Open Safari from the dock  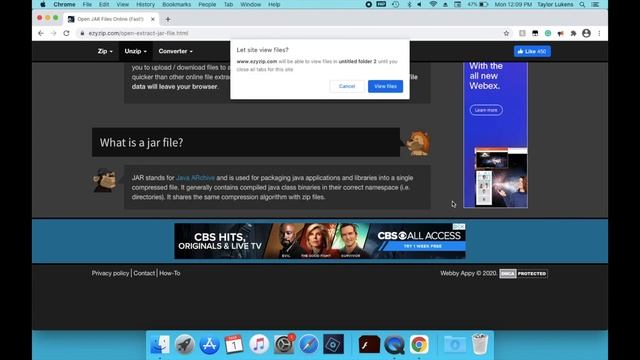point(309,344)
